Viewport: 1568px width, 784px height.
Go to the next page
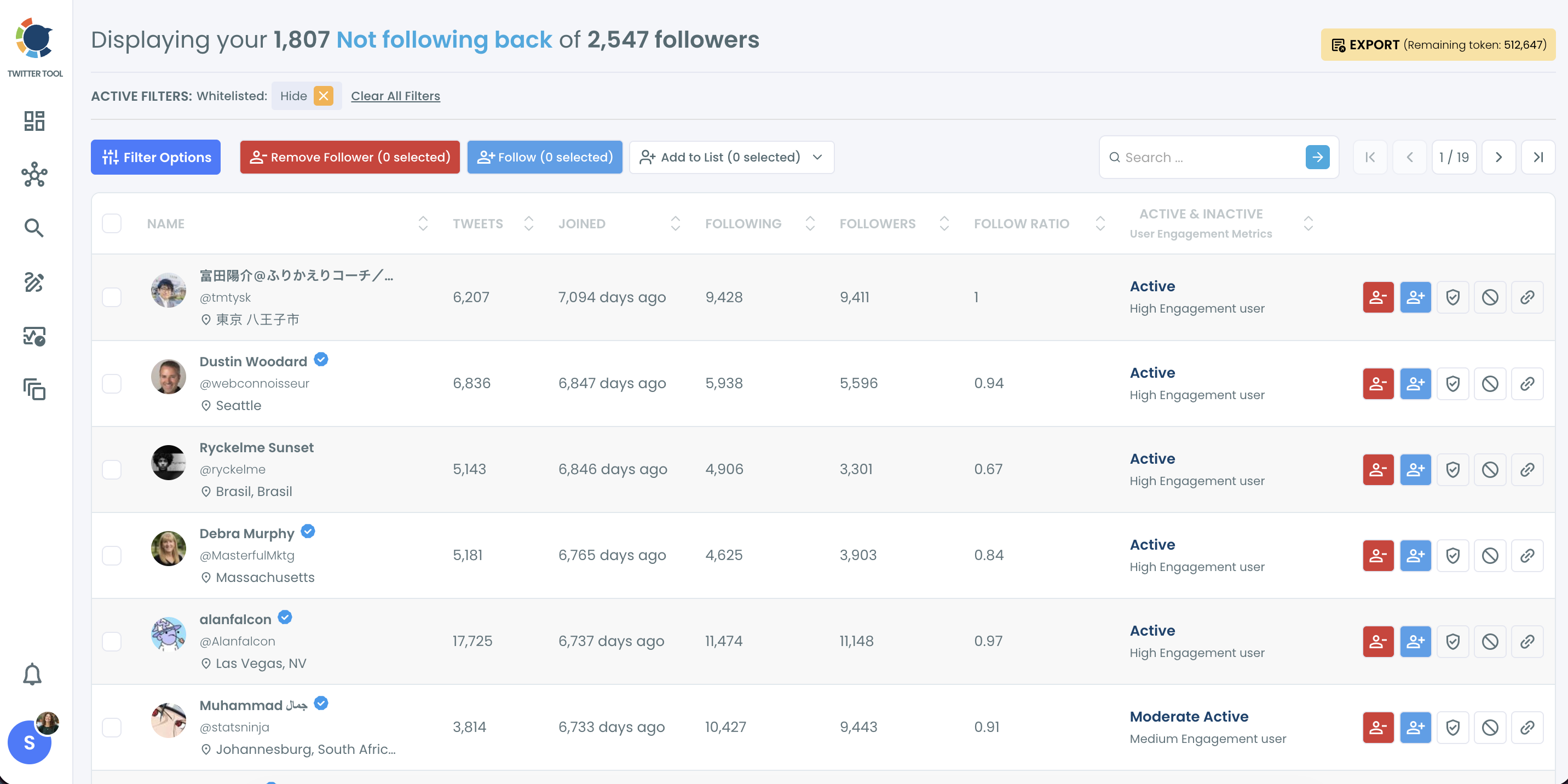[1498, 157]
